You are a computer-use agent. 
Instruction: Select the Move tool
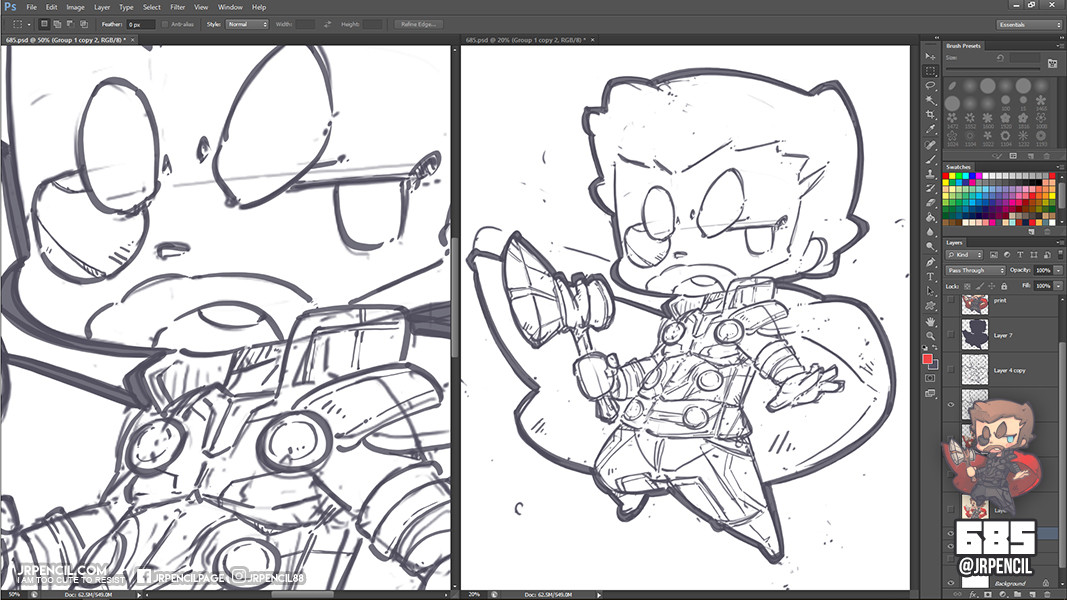(930, 56)
